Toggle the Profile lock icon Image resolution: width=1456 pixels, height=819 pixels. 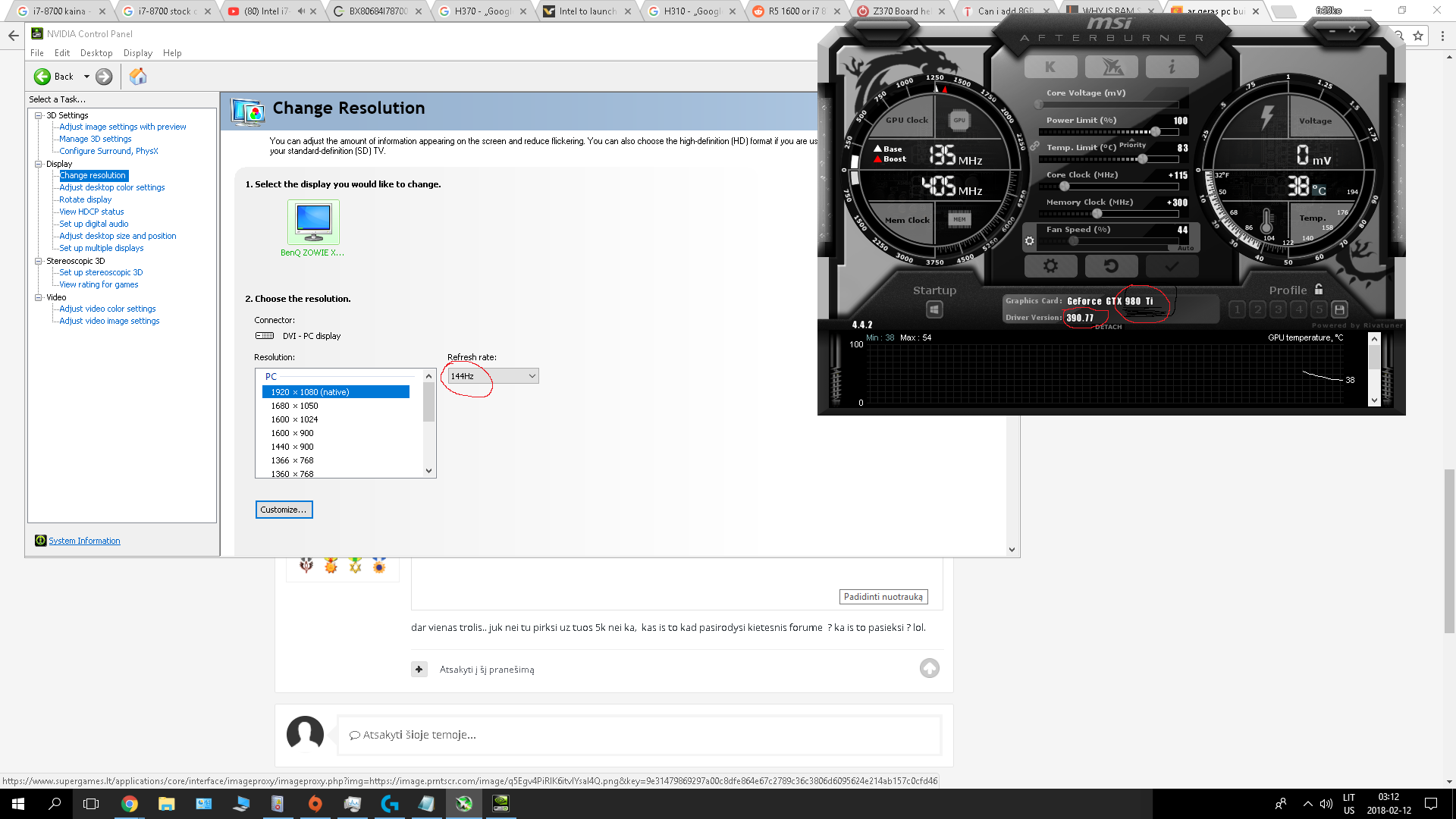tap(1319, 289)
